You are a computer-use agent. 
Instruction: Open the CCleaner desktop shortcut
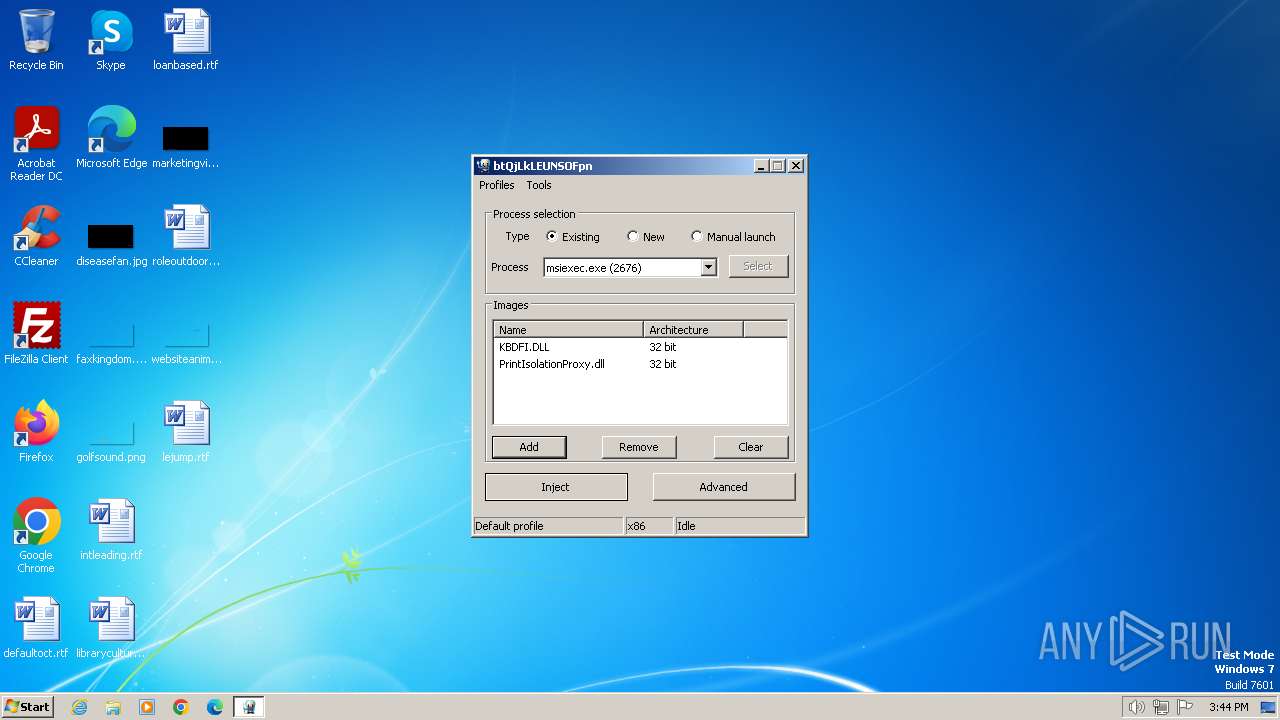point(36,236)
